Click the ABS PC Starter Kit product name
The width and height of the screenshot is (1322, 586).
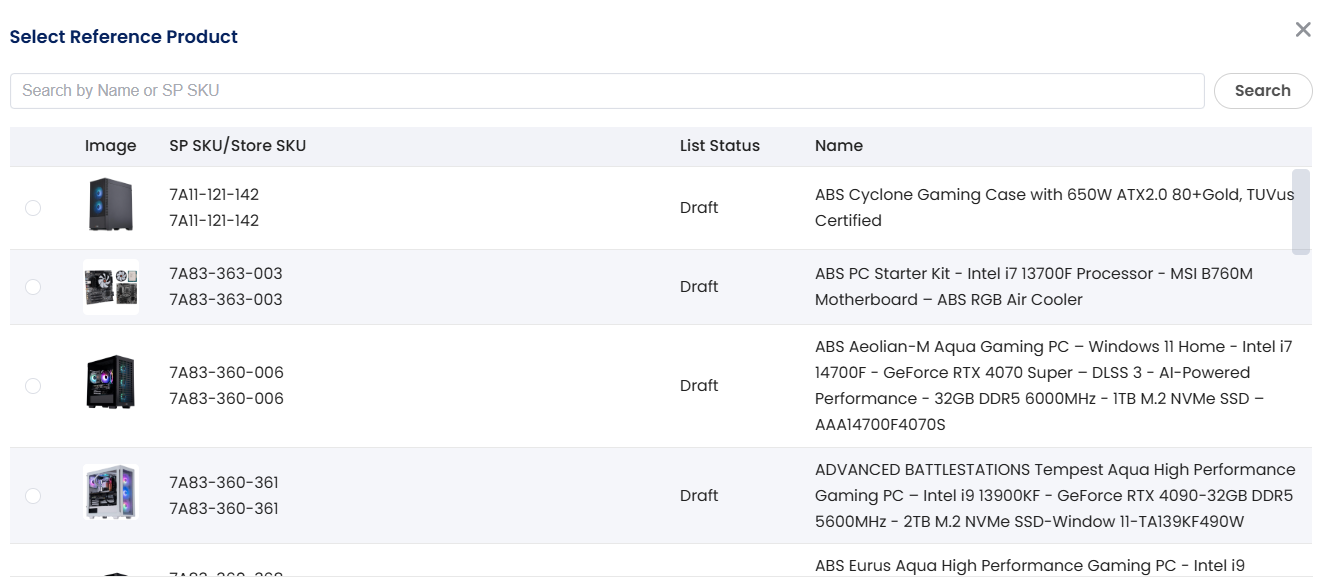(1034, 287)
